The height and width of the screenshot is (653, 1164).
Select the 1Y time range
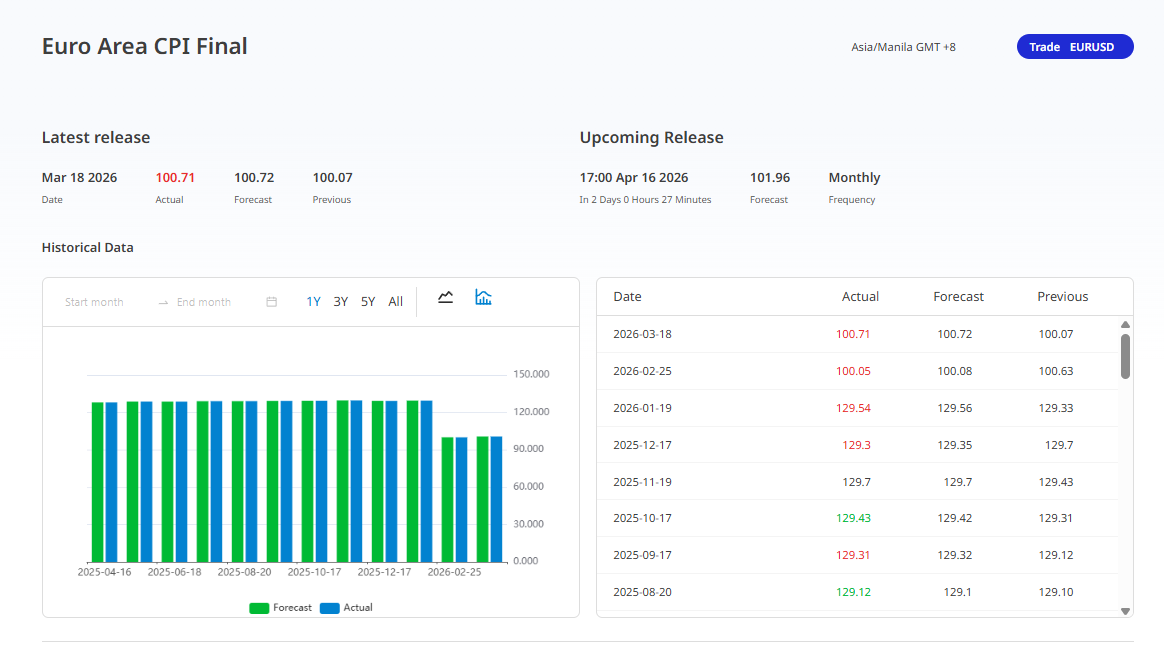(313, 302)
